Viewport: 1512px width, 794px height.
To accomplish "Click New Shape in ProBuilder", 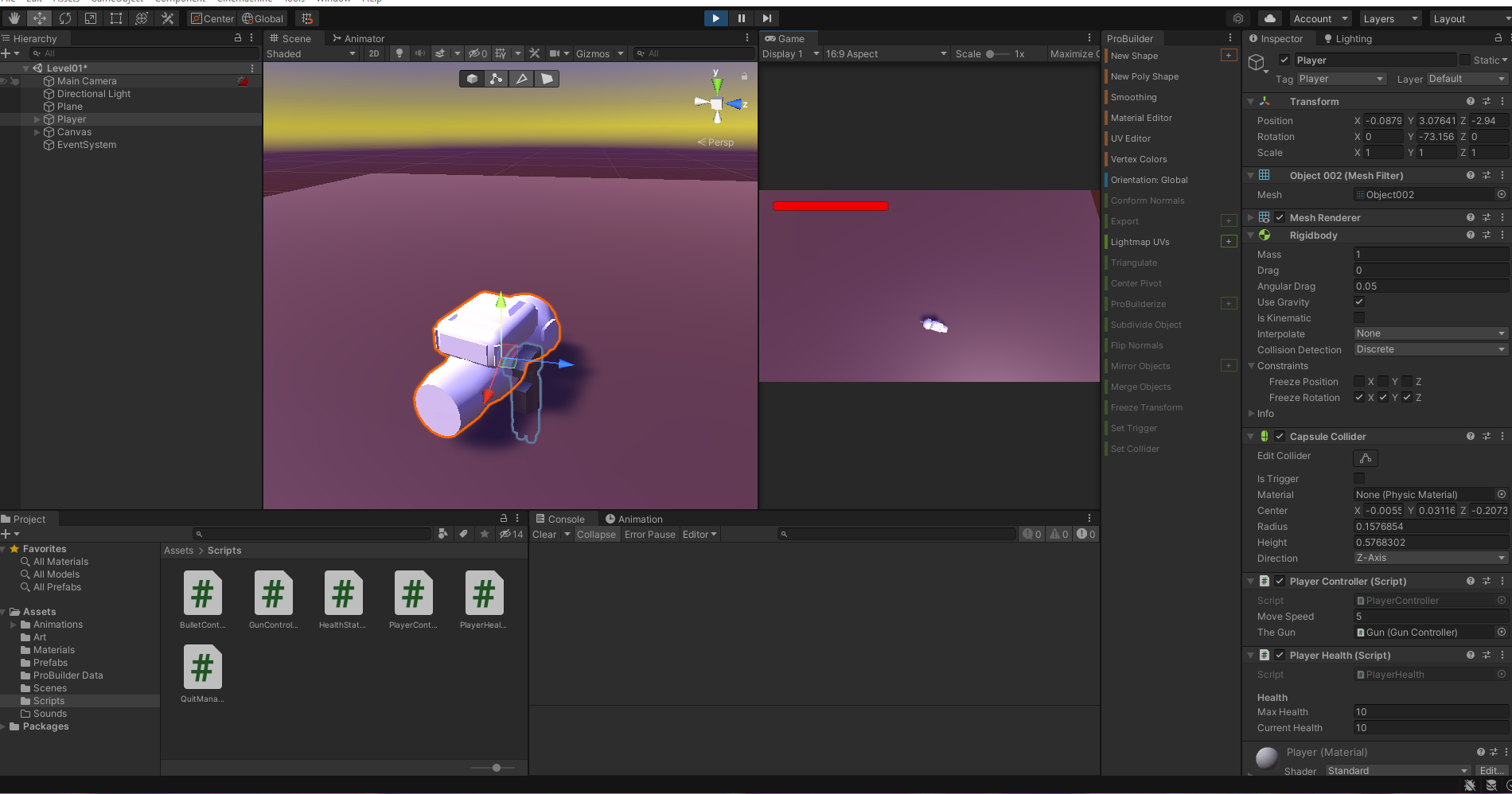I will tap(1134, 56).
